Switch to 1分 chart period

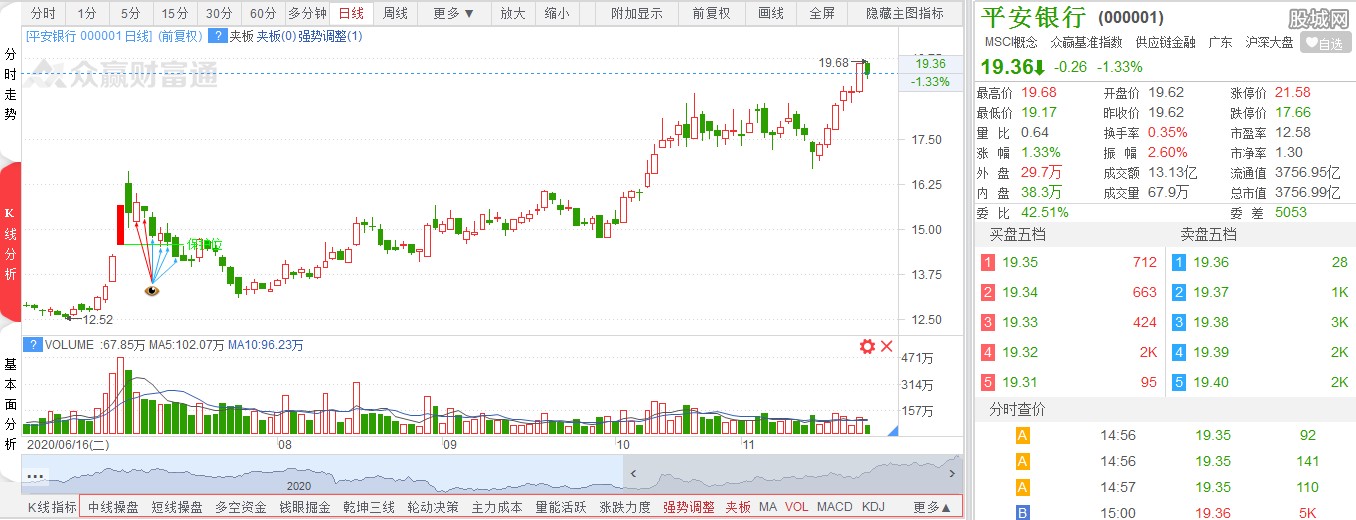click(87, 13)
